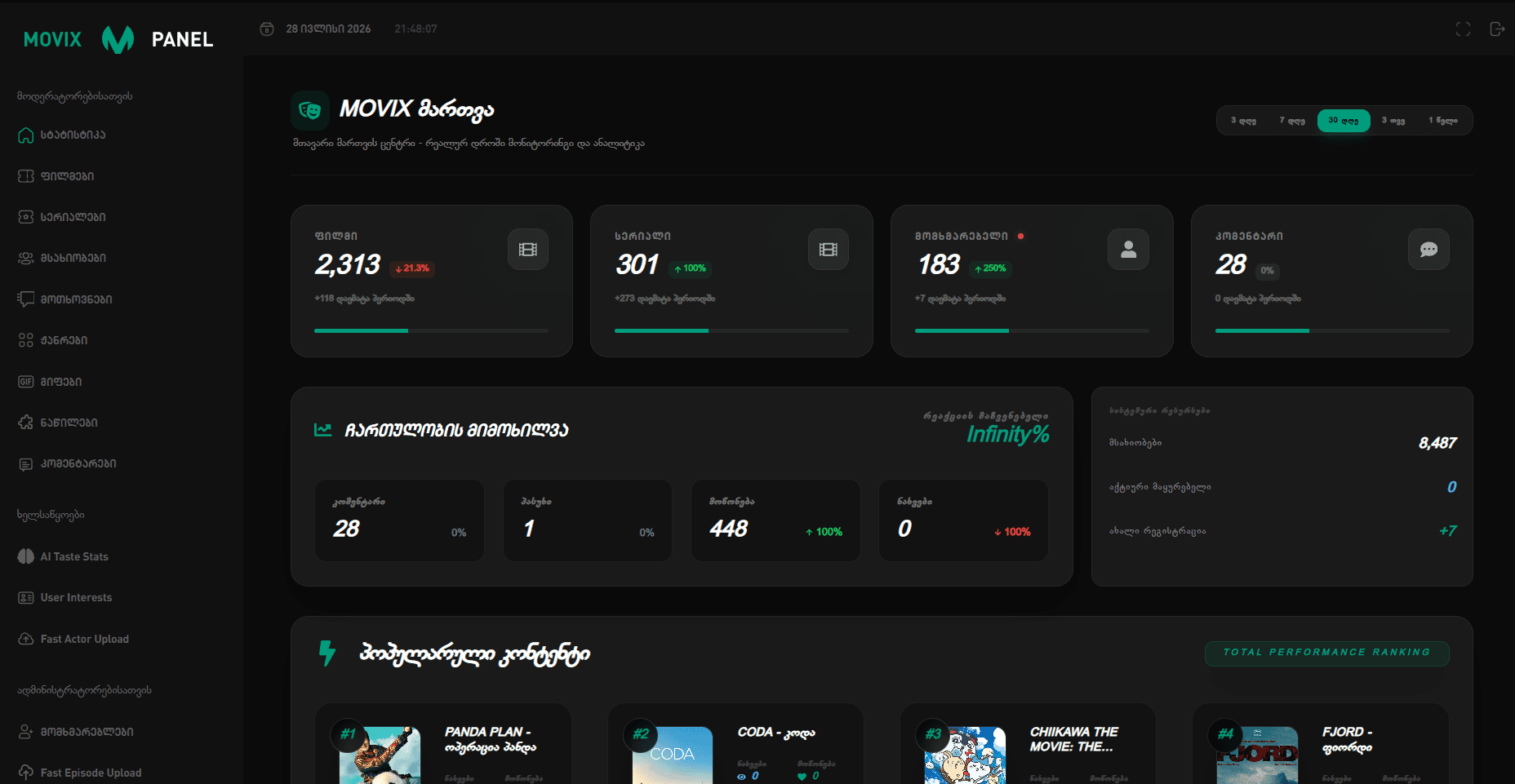The height and width of the screenshot is (784, 1515).
Task: Click the theater mask icon beside MOVIX მართვა
Action: [310, 110]
